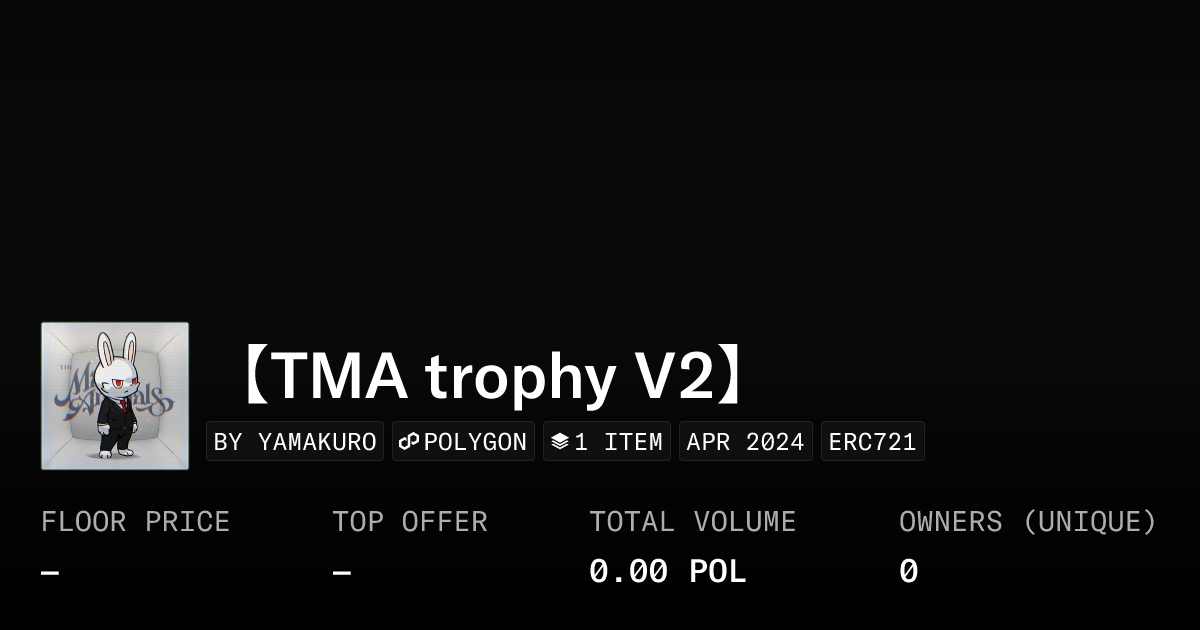Select the APR 2024 creation date badge
1200x630 pixels.
click(745, 441)
